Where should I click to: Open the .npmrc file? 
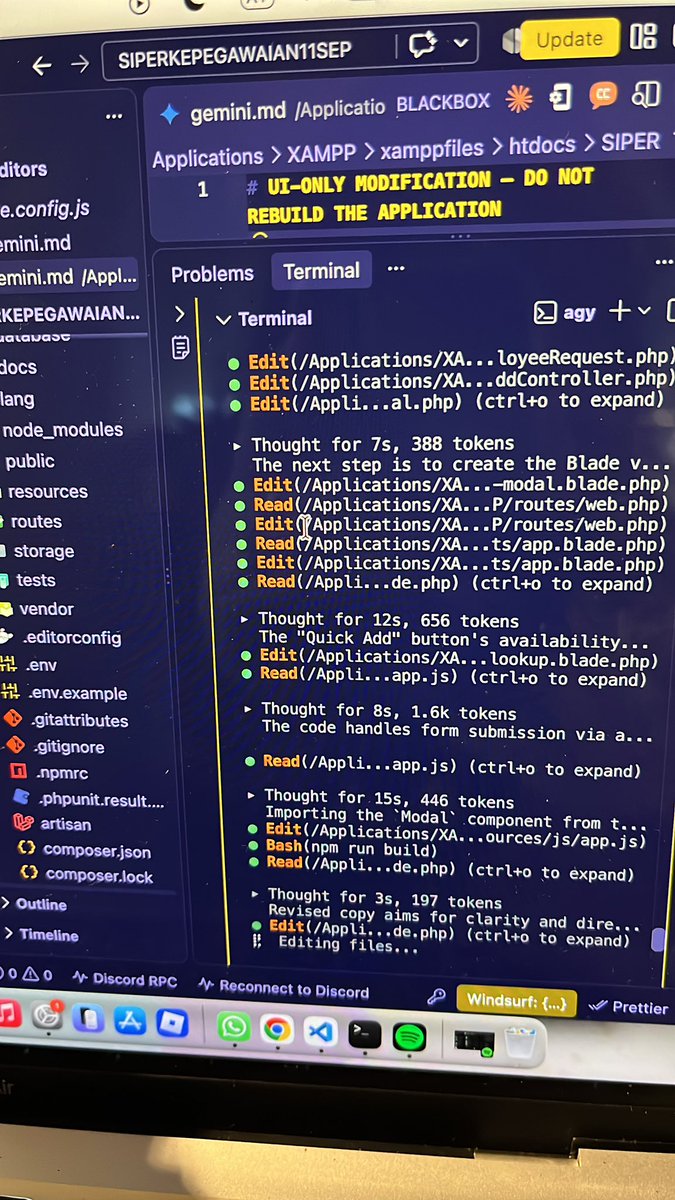[60, 772]
